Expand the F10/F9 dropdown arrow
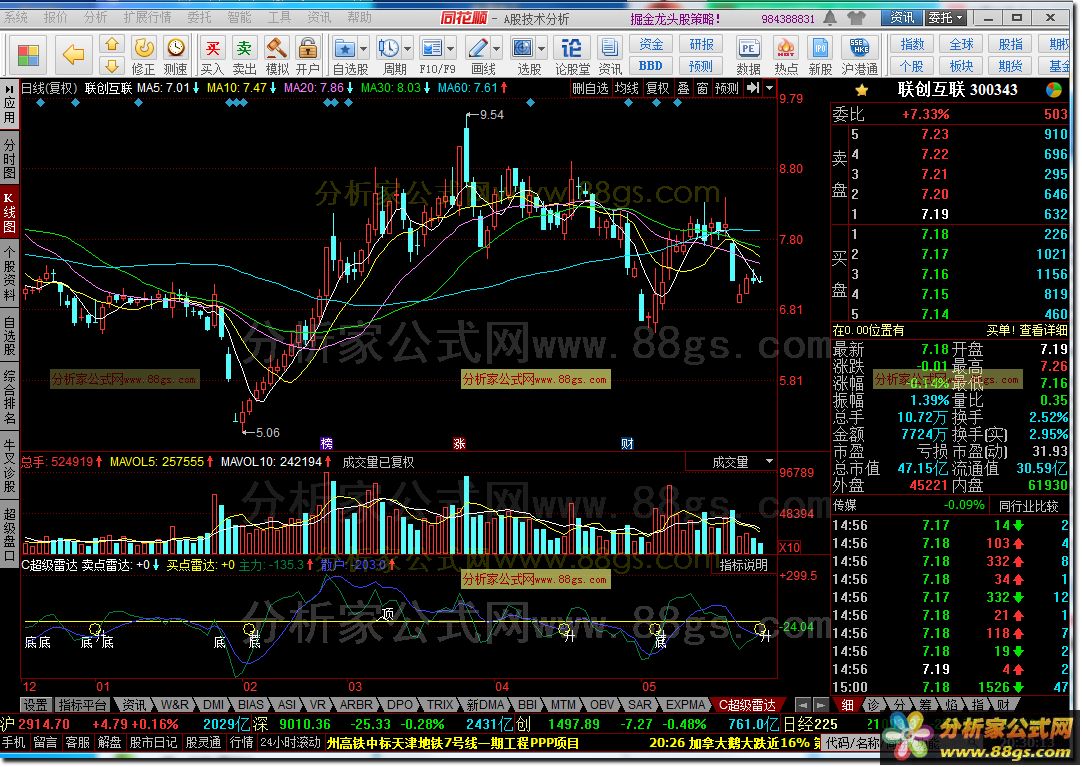1082x767 pixels. click(x=451, y=48)
